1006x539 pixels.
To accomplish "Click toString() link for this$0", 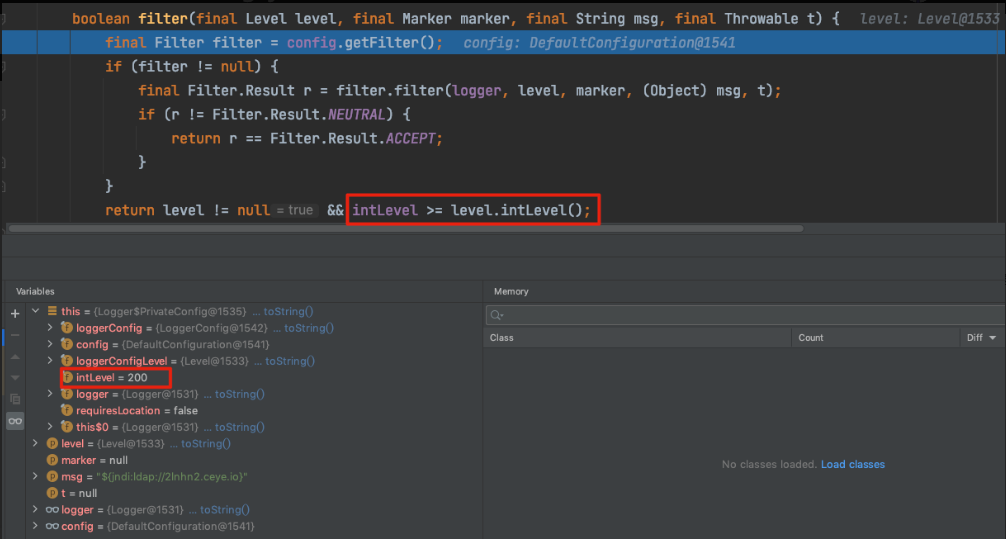I will click(x=239, y=427).
